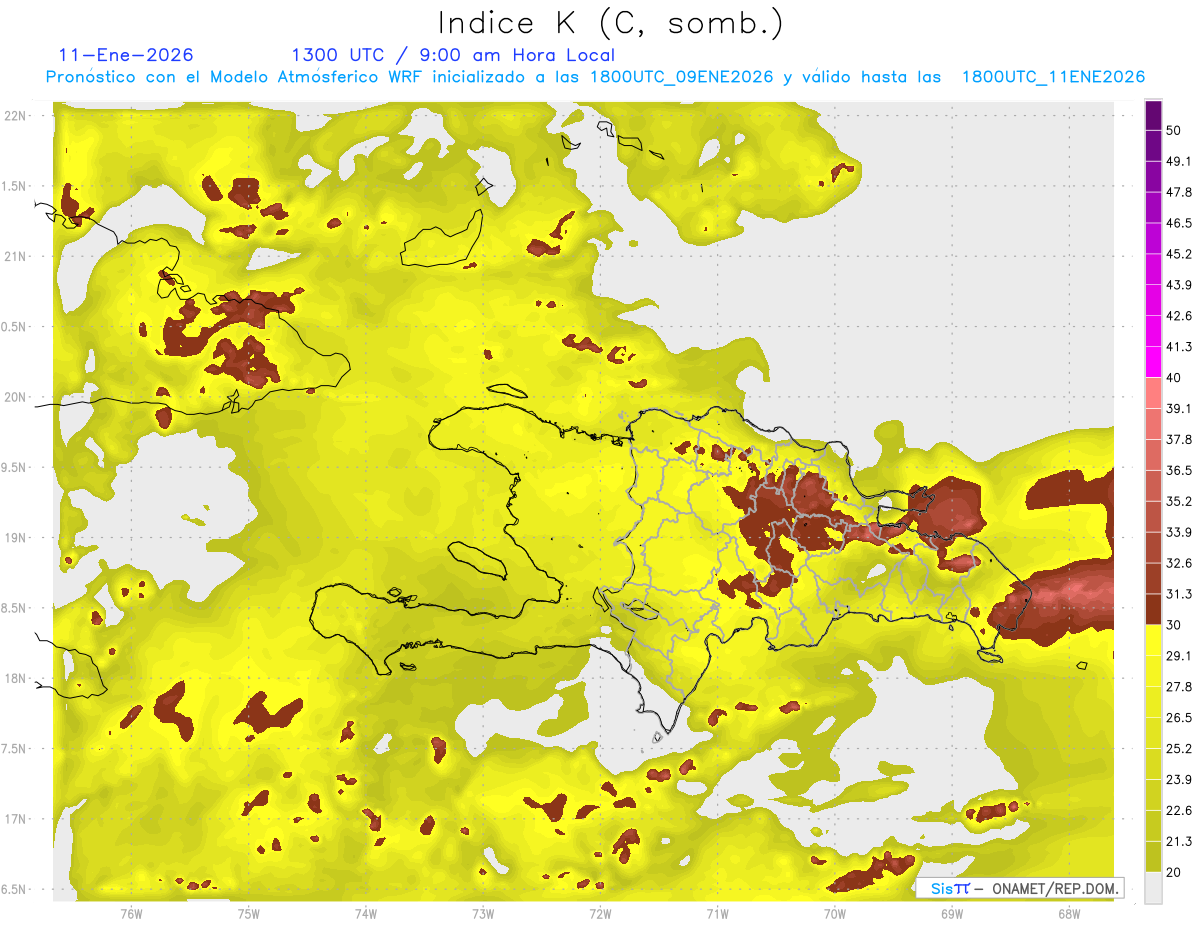Click the '1300 UTC / 9:00 am Hora Local' time label

pos(453,55)
